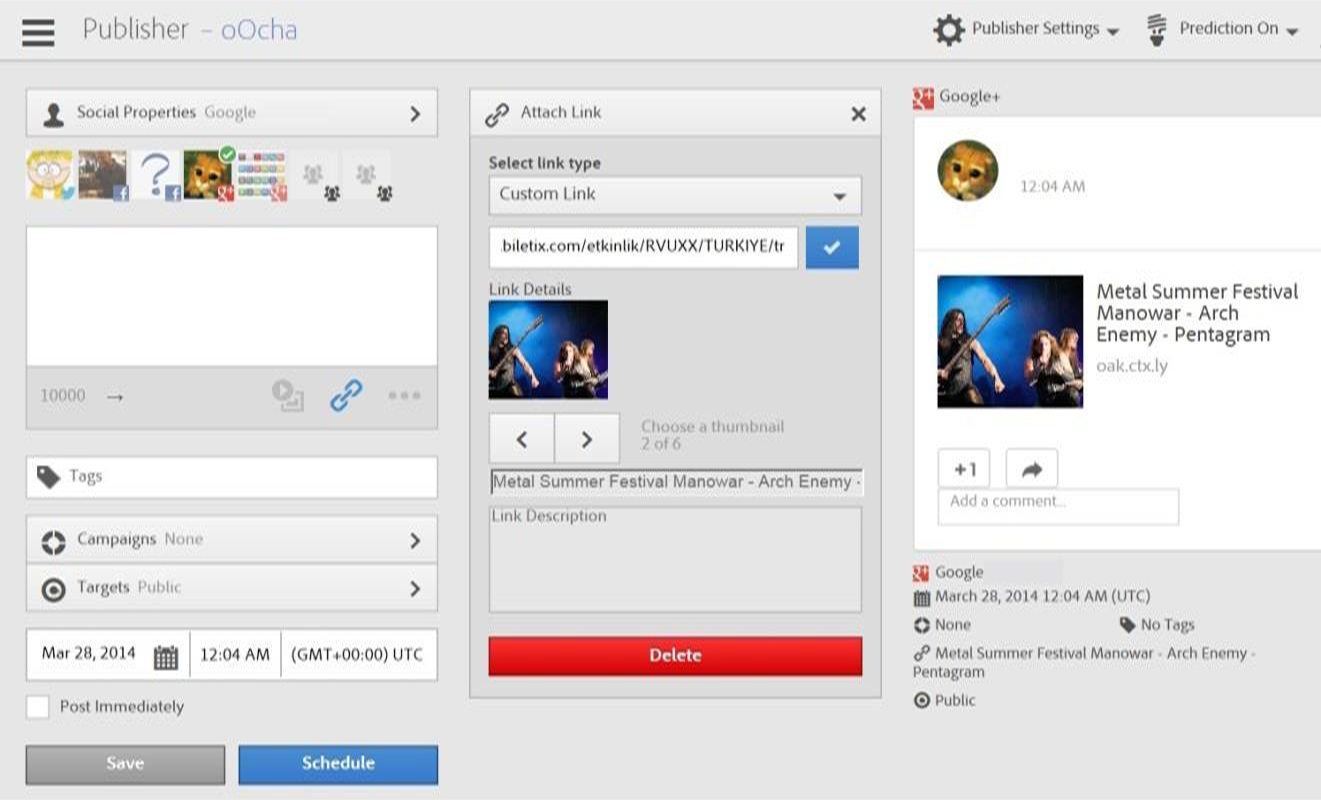1321x800 pixels.
Task: Click the +1 button in preview
Action: (964, 469)
